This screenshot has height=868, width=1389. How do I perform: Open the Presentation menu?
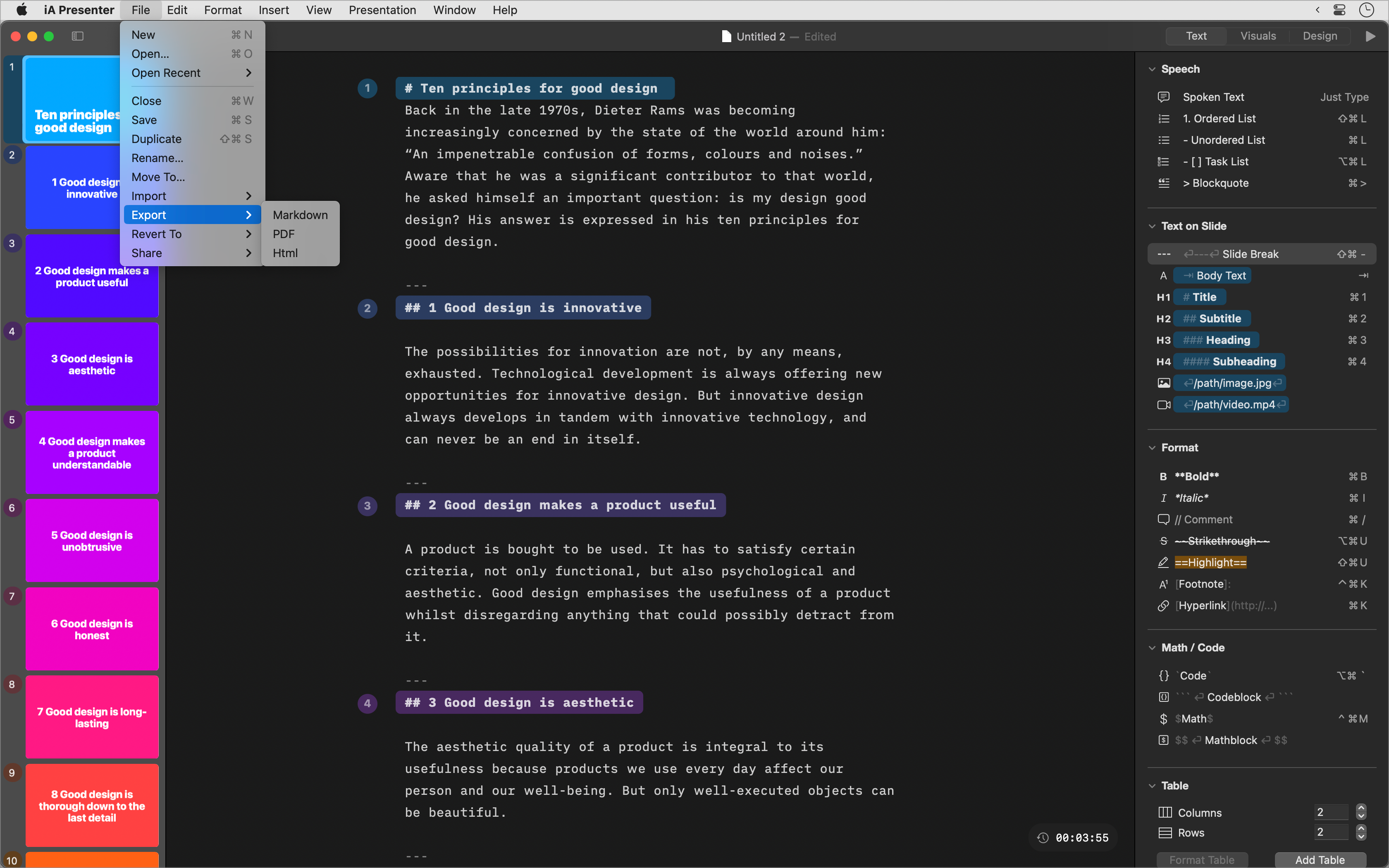coord(382,10)
